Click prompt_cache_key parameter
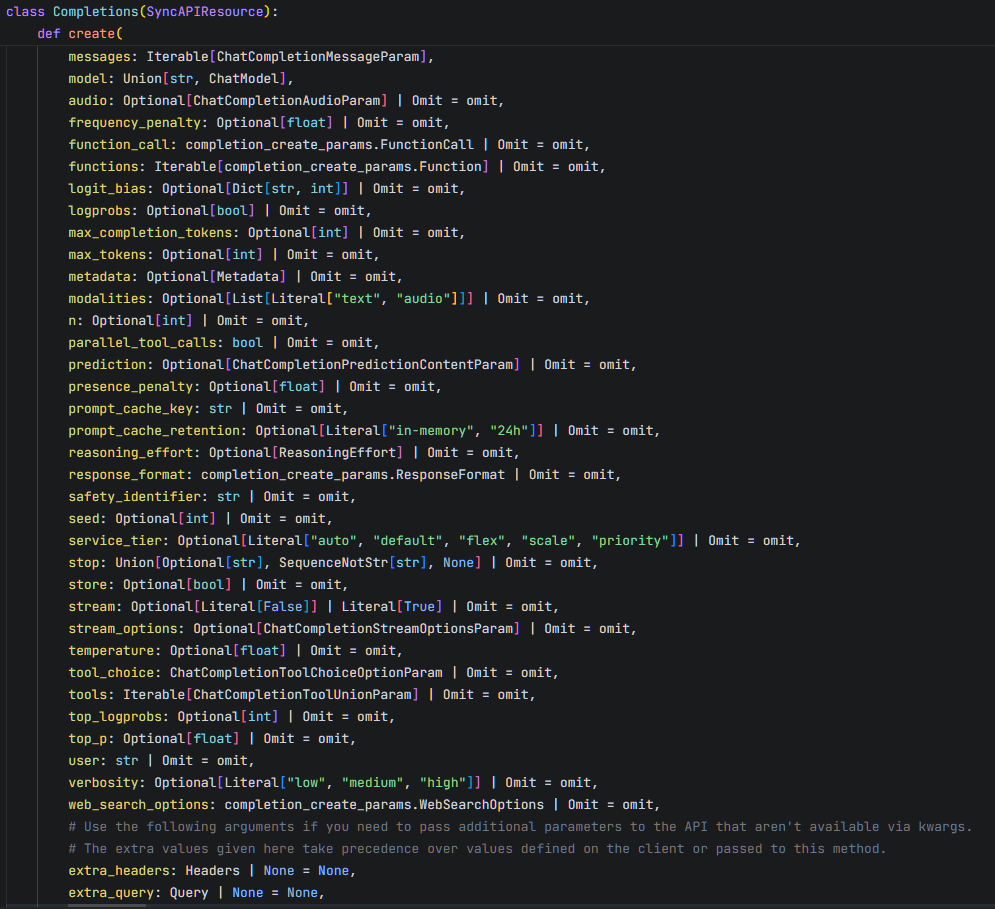Viewport: 995px width, 909px height. click(131, 409)
